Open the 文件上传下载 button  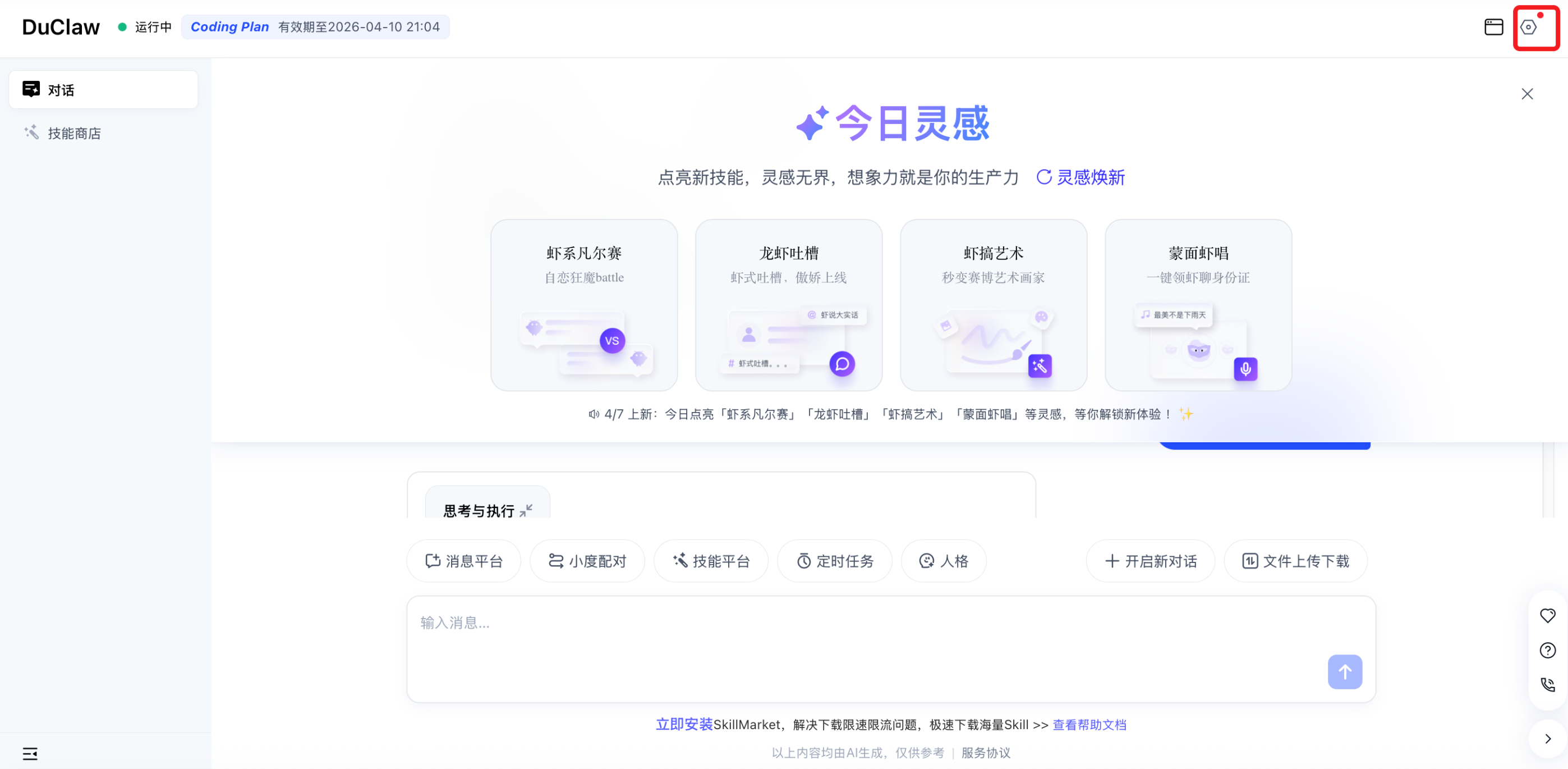coord(1295,561)
